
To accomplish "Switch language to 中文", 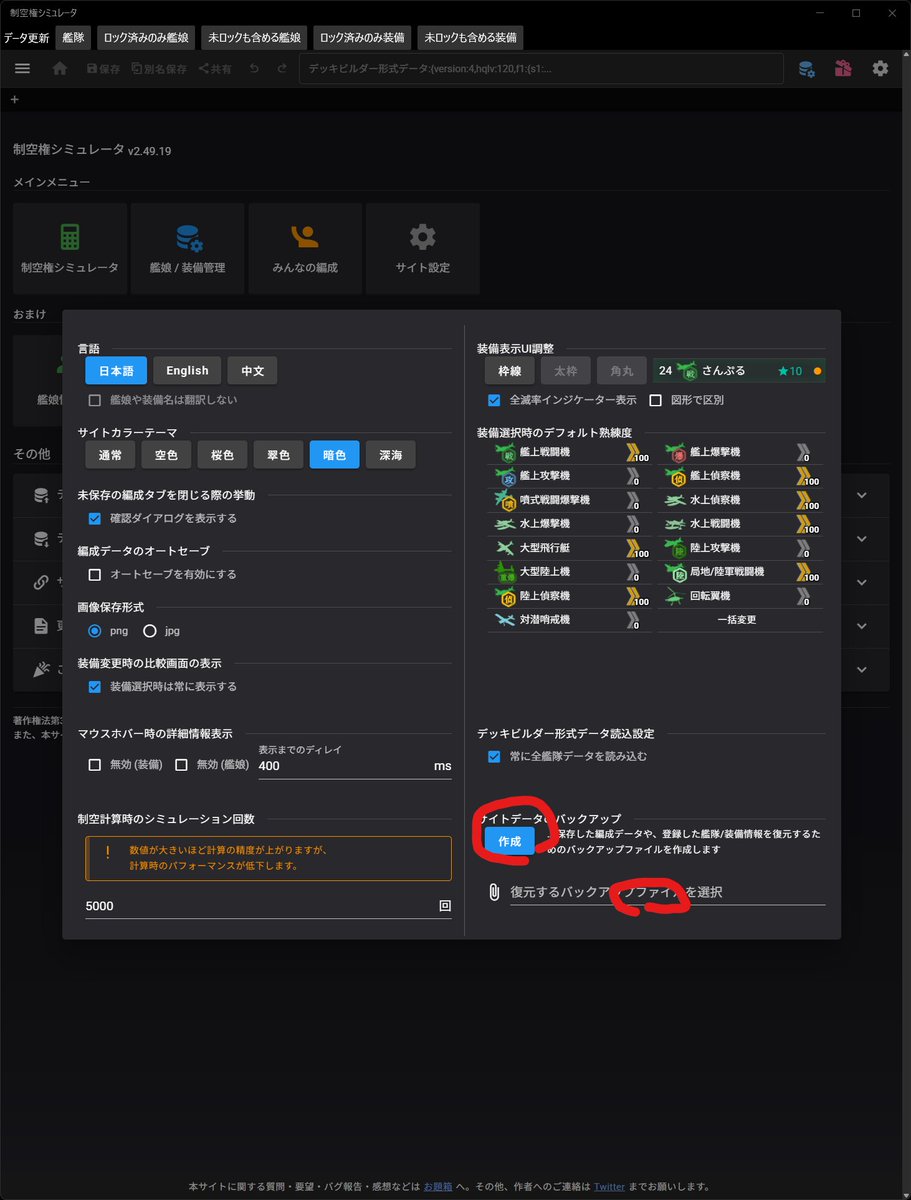I will pyautogui.click(x=252, y=370).
